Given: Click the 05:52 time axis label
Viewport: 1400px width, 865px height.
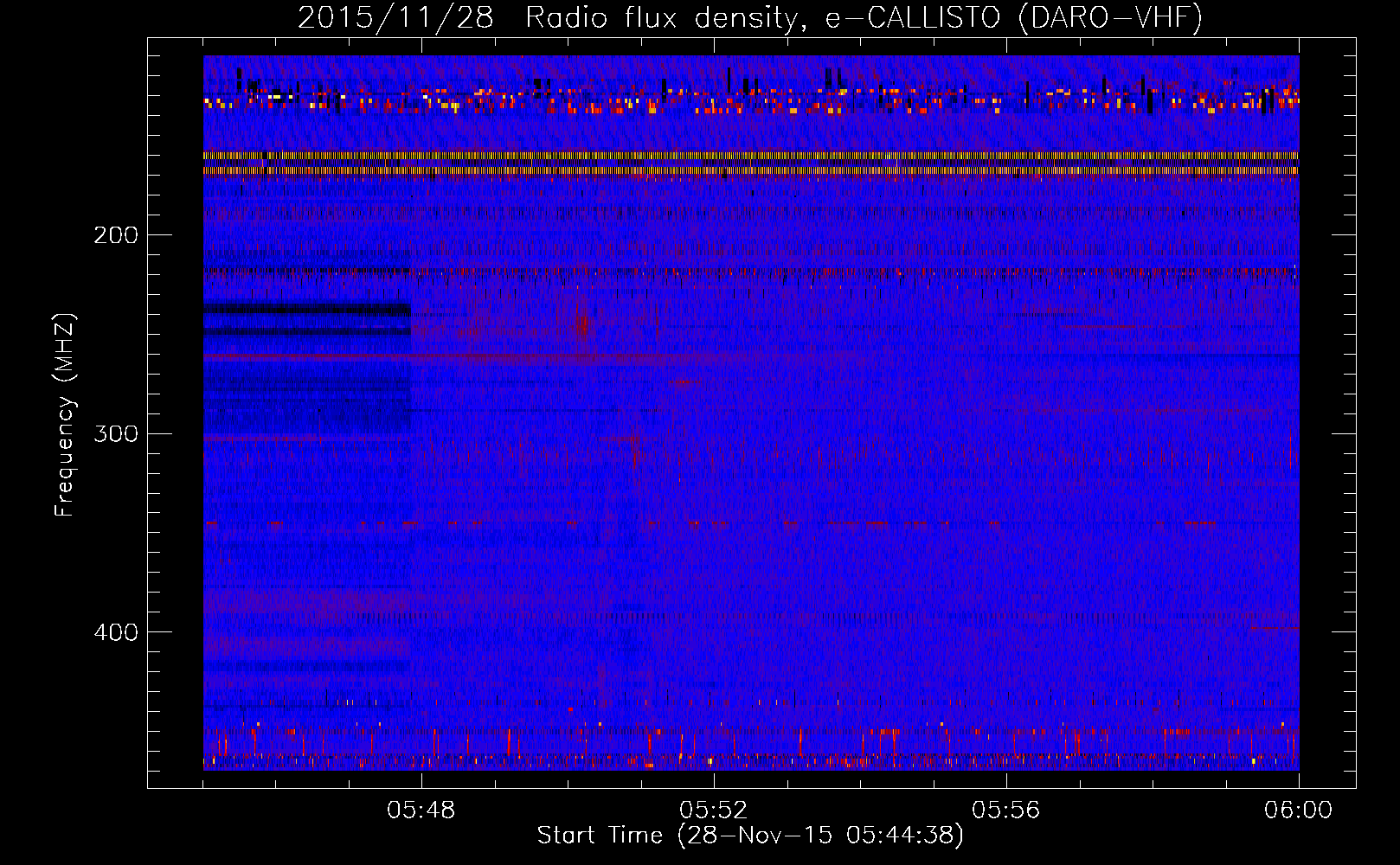Looking at the screenshot, I should (x=714, y=811).
